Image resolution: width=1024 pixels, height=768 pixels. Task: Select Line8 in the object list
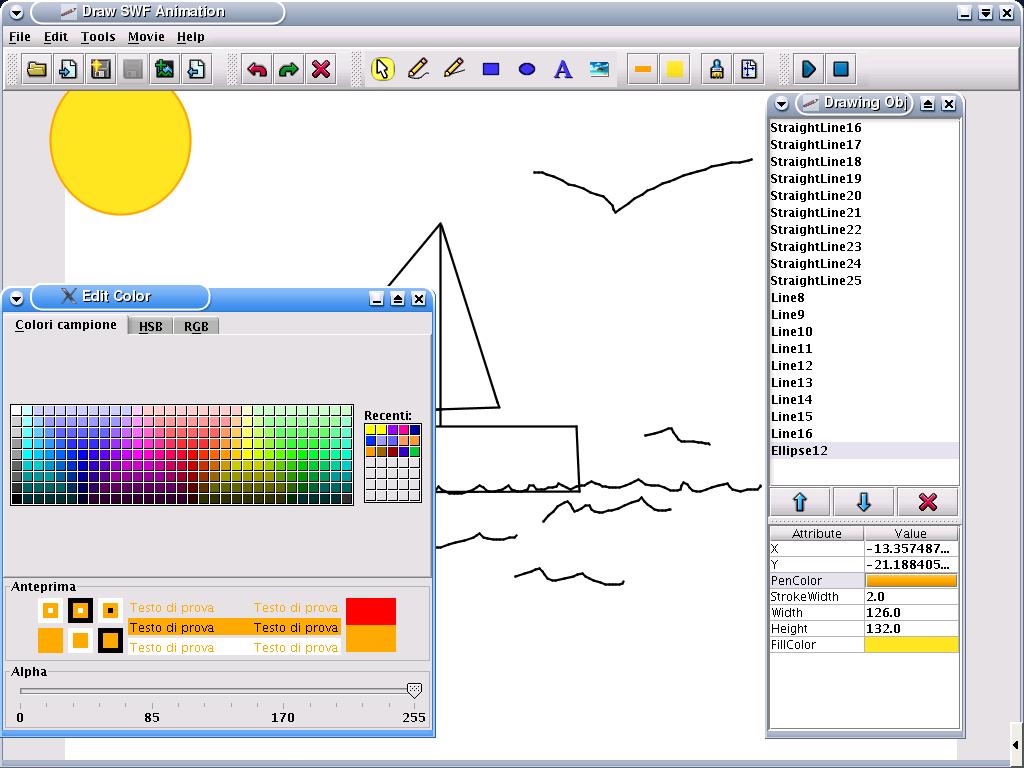(x=865, y=297)
